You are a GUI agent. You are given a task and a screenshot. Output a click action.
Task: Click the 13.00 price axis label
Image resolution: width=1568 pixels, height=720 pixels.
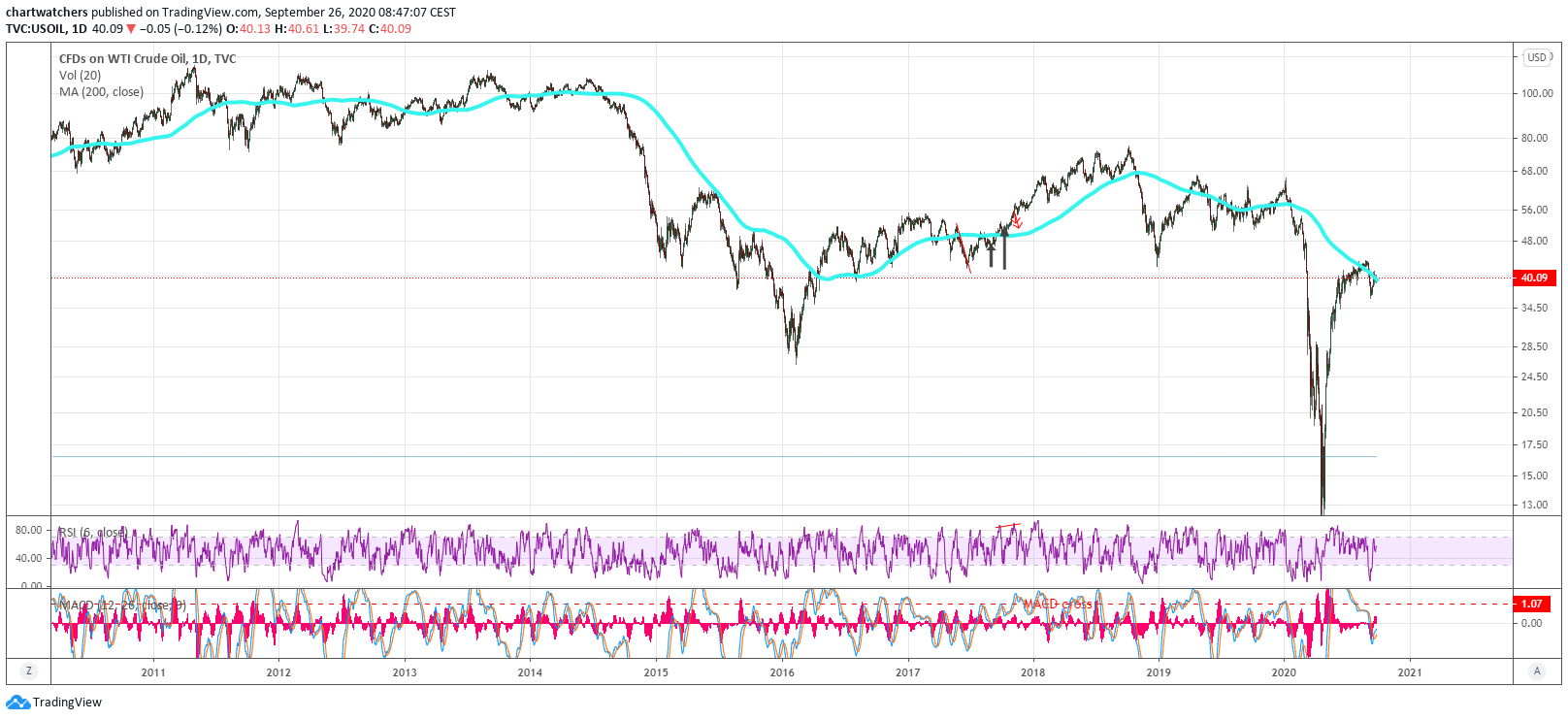coord(1534,506)
